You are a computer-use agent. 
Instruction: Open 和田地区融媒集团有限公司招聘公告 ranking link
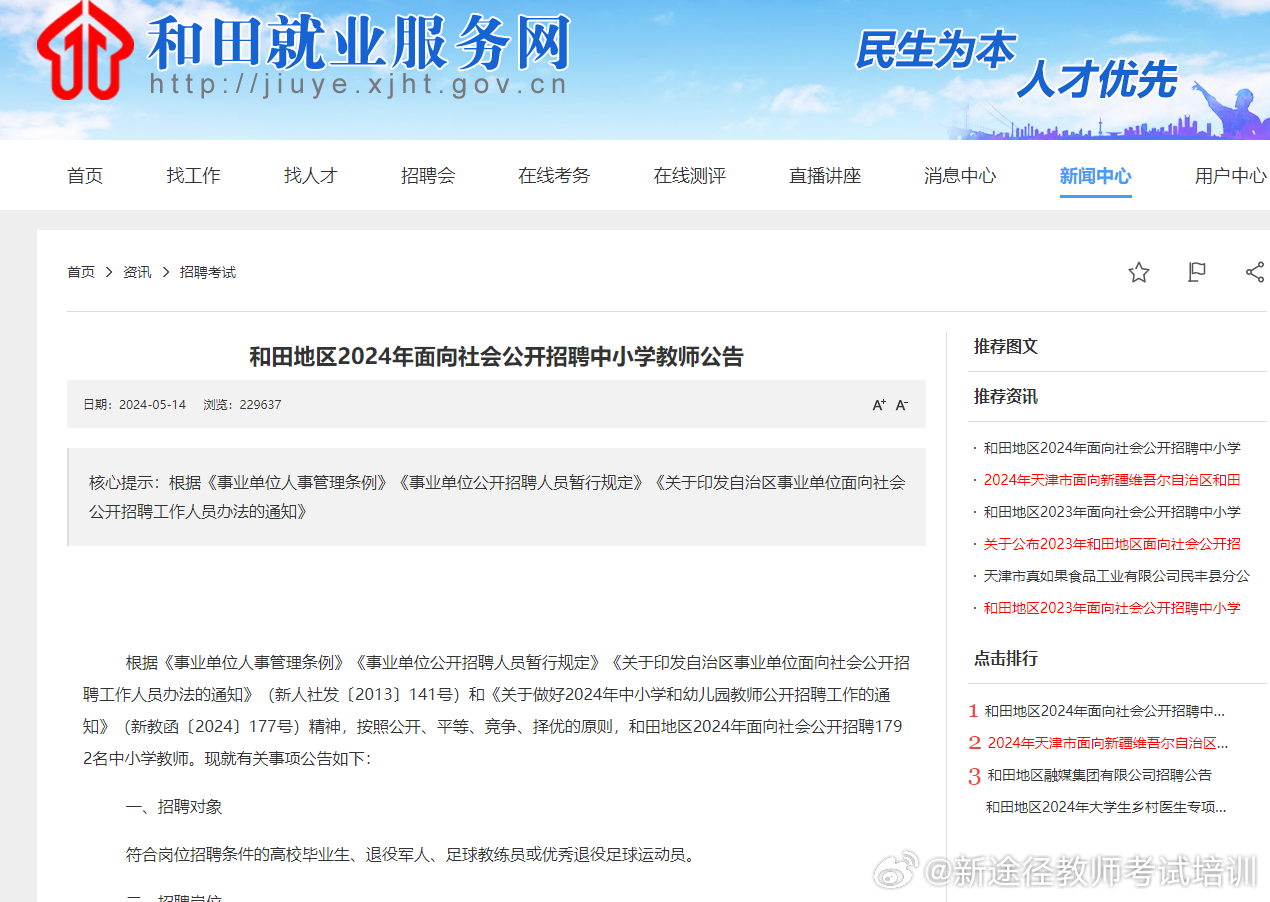(x=1099, y=775)
